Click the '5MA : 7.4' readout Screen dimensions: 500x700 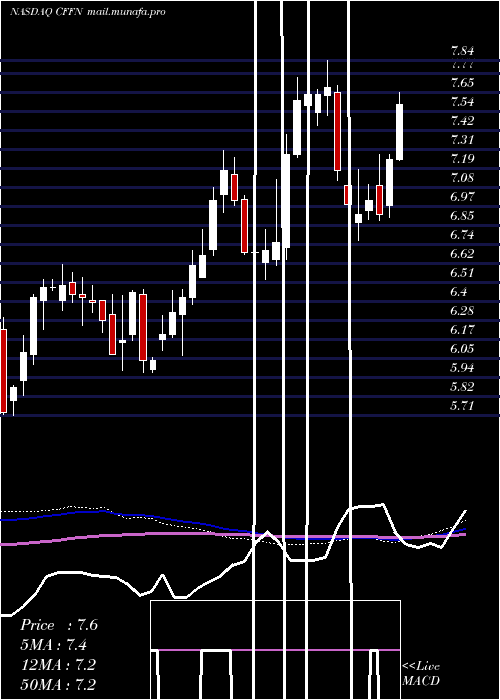(53, 645)
